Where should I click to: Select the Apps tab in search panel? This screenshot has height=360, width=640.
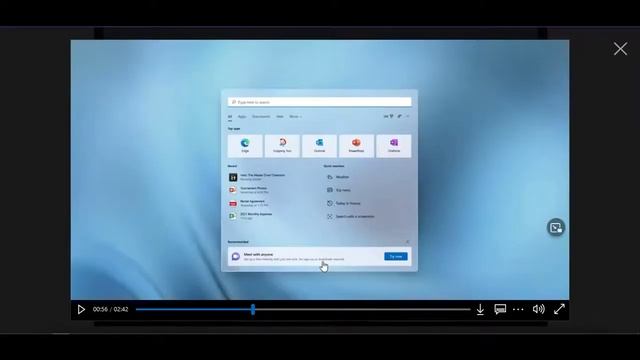[x=242, y=117]
